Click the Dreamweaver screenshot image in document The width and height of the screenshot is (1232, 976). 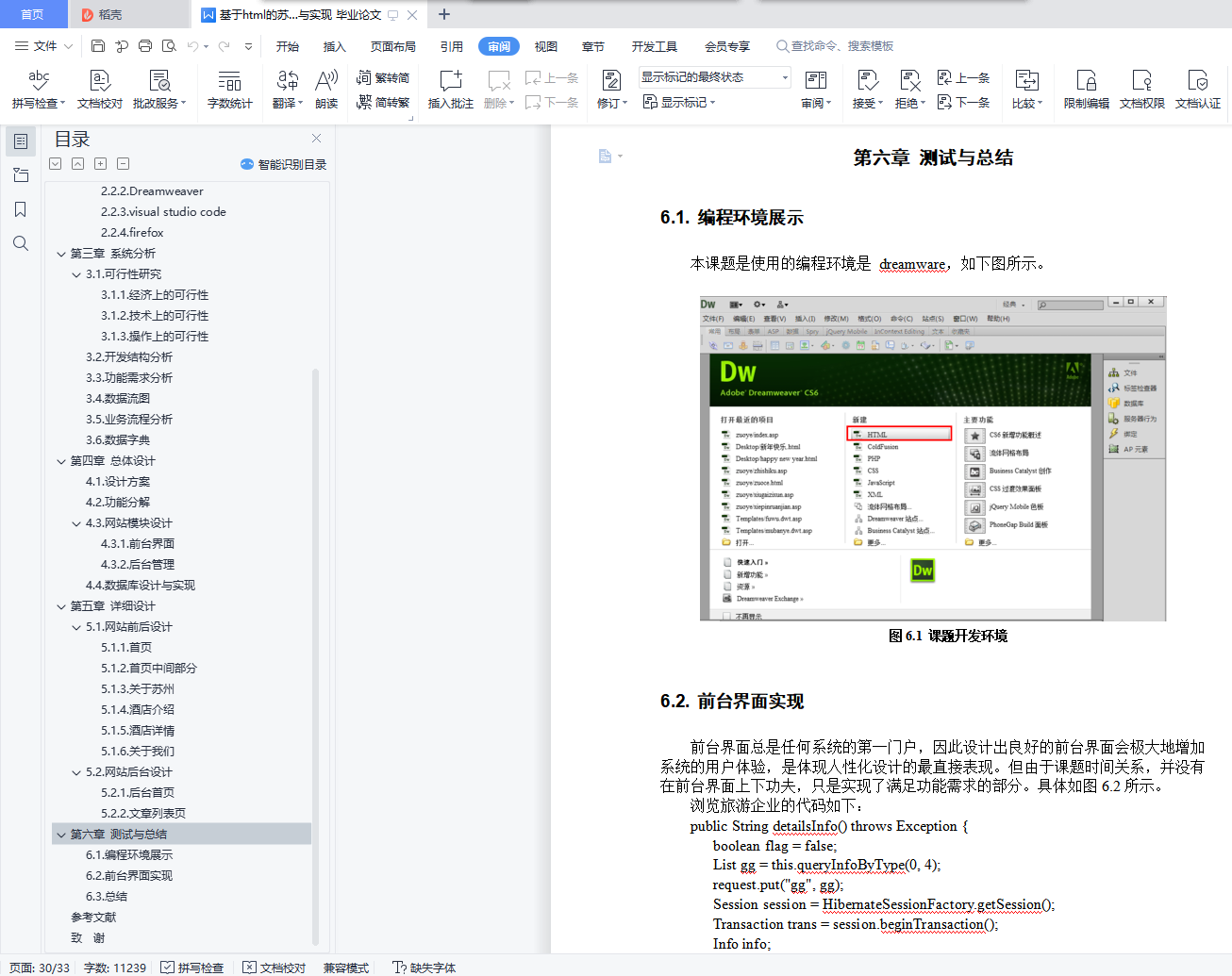933,459
